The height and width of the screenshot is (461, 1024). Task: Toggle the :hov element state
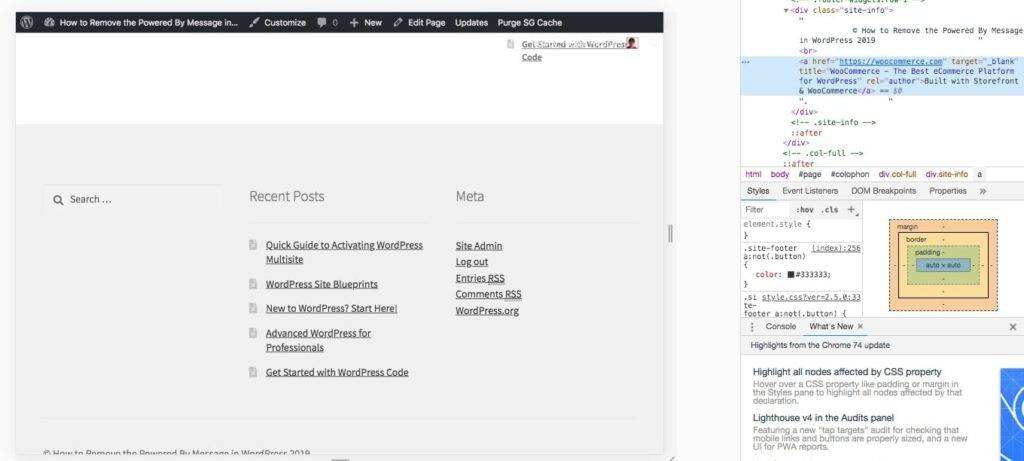(805, 210)
